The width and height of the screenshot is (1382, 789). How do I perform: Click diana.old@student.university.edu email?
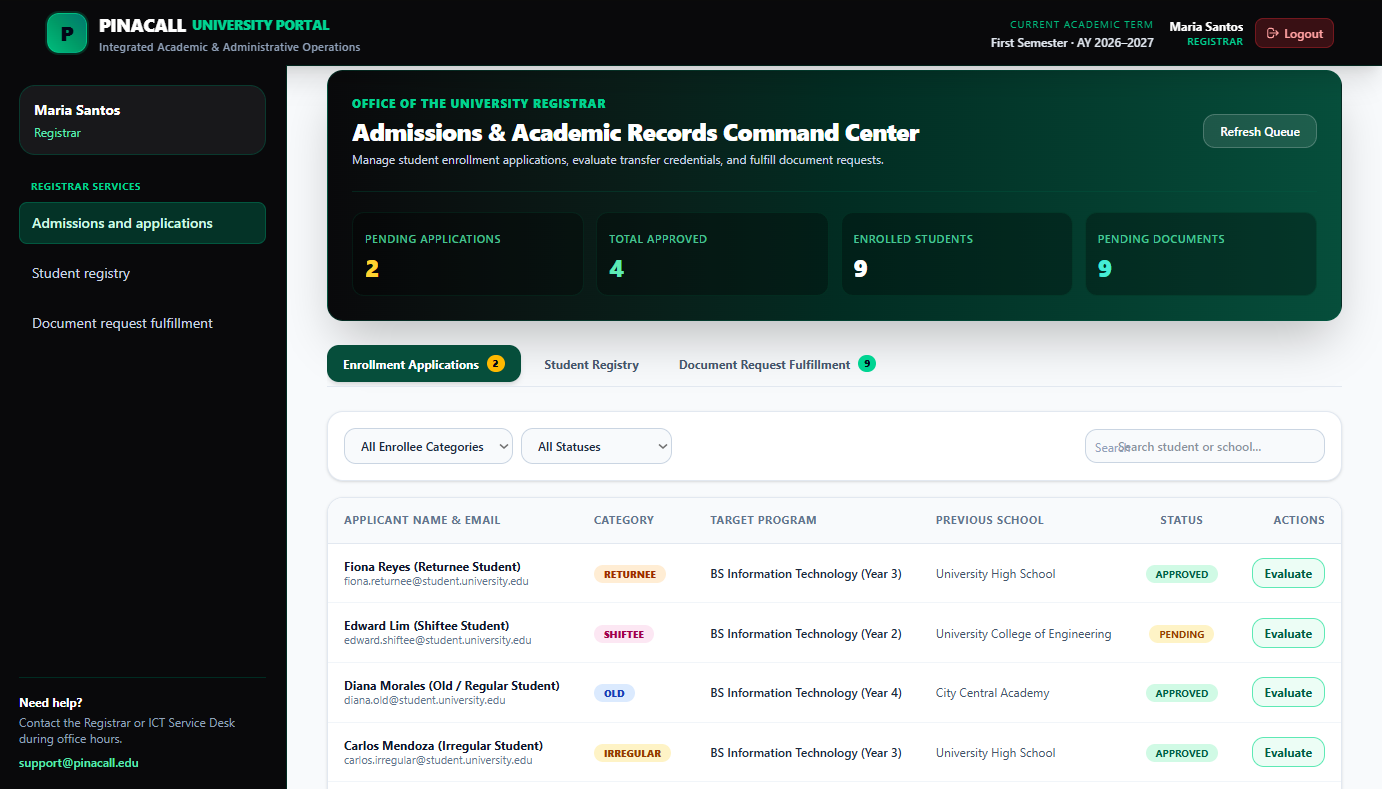click(x=425, y=700)
